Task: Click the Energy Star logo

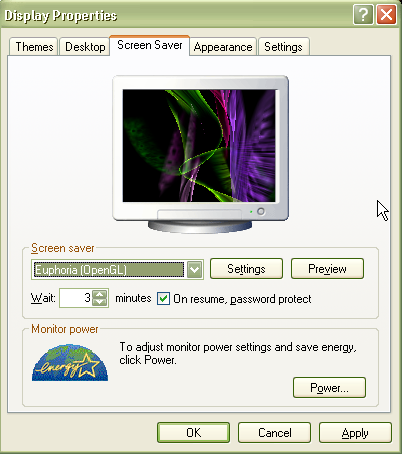Action: point(70,363)
